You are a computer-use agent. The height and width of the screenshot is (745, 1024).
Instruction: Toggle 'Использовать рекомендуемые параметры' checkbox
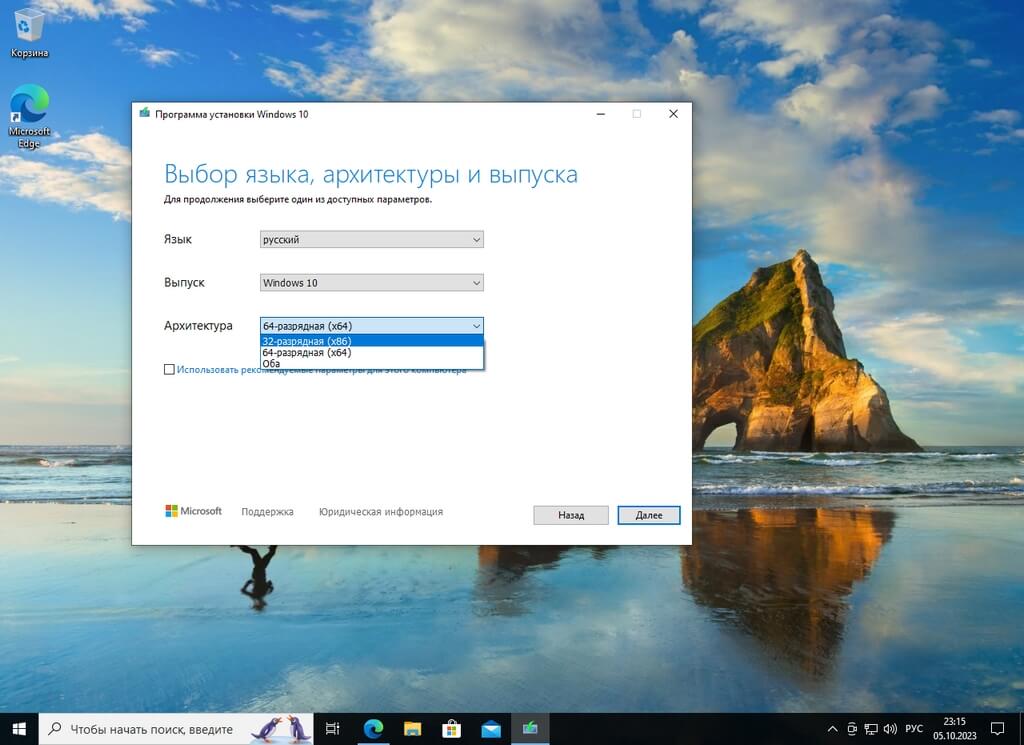(169, 369)
